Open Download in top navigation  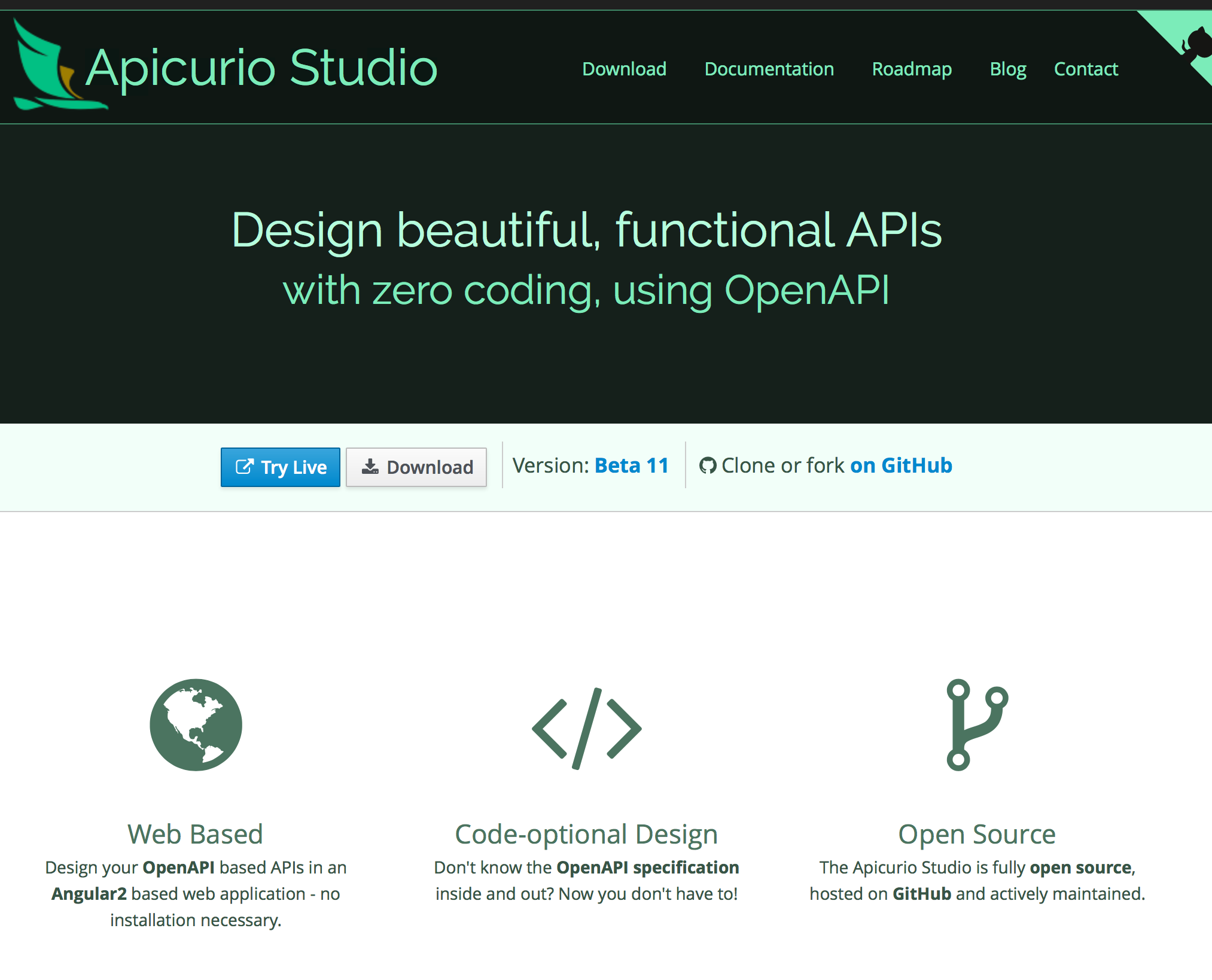[x=624, y=69]
